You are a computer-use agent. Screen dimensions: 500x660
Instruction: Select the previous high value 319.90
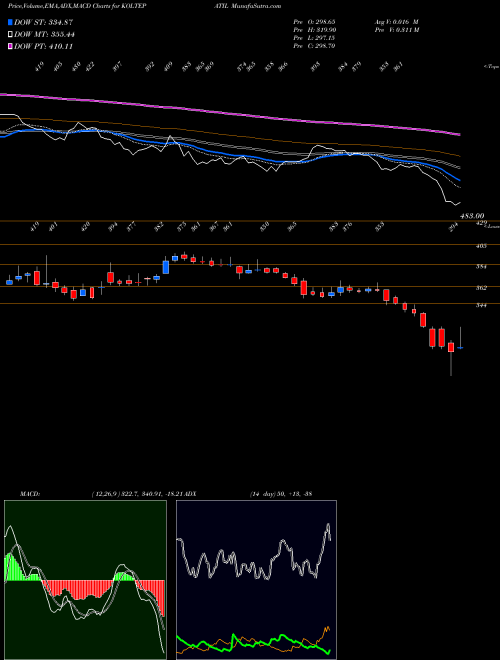point(324,30)
